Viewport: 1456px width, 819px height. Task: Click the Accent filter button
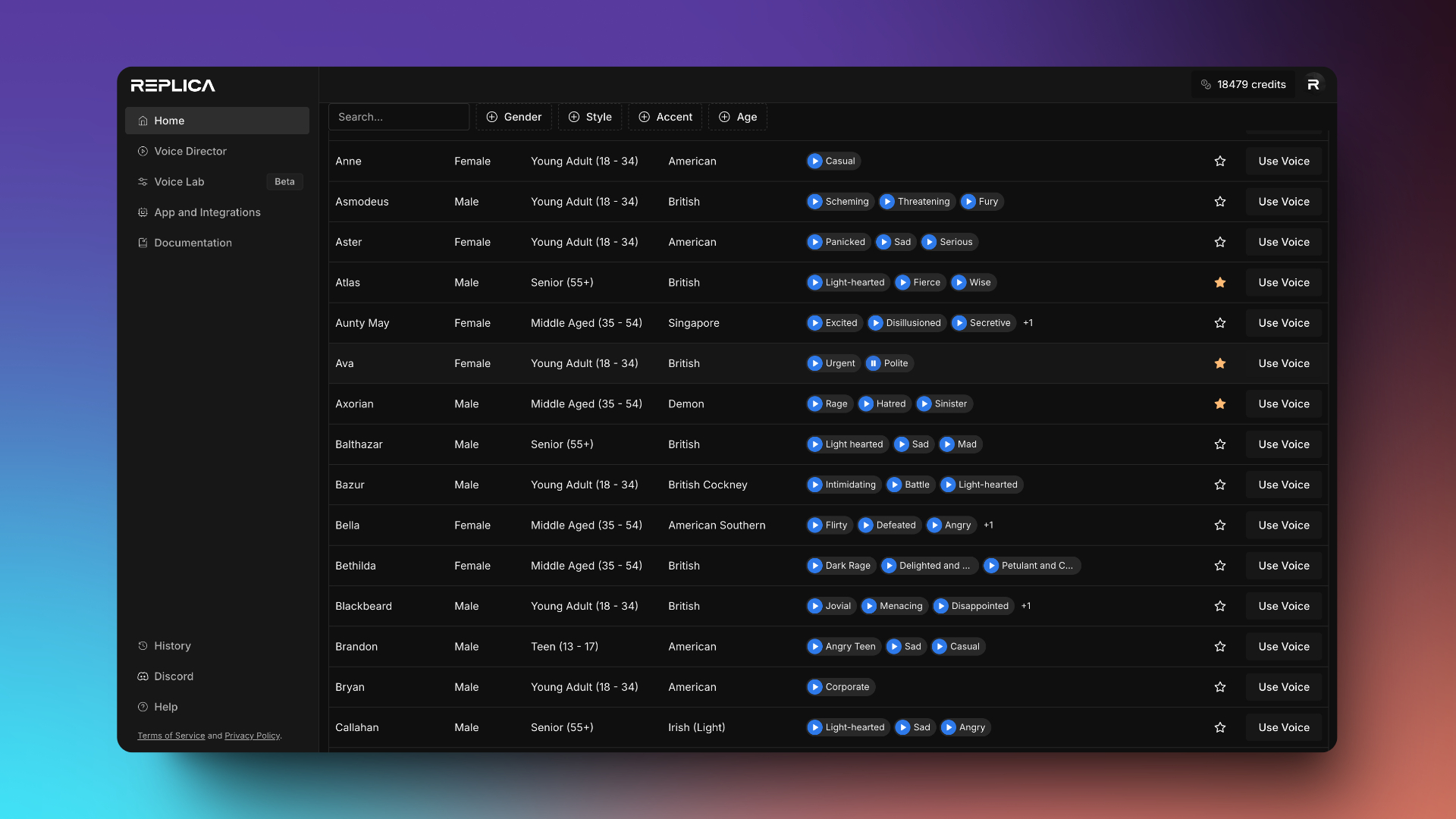tap(665, 117)
